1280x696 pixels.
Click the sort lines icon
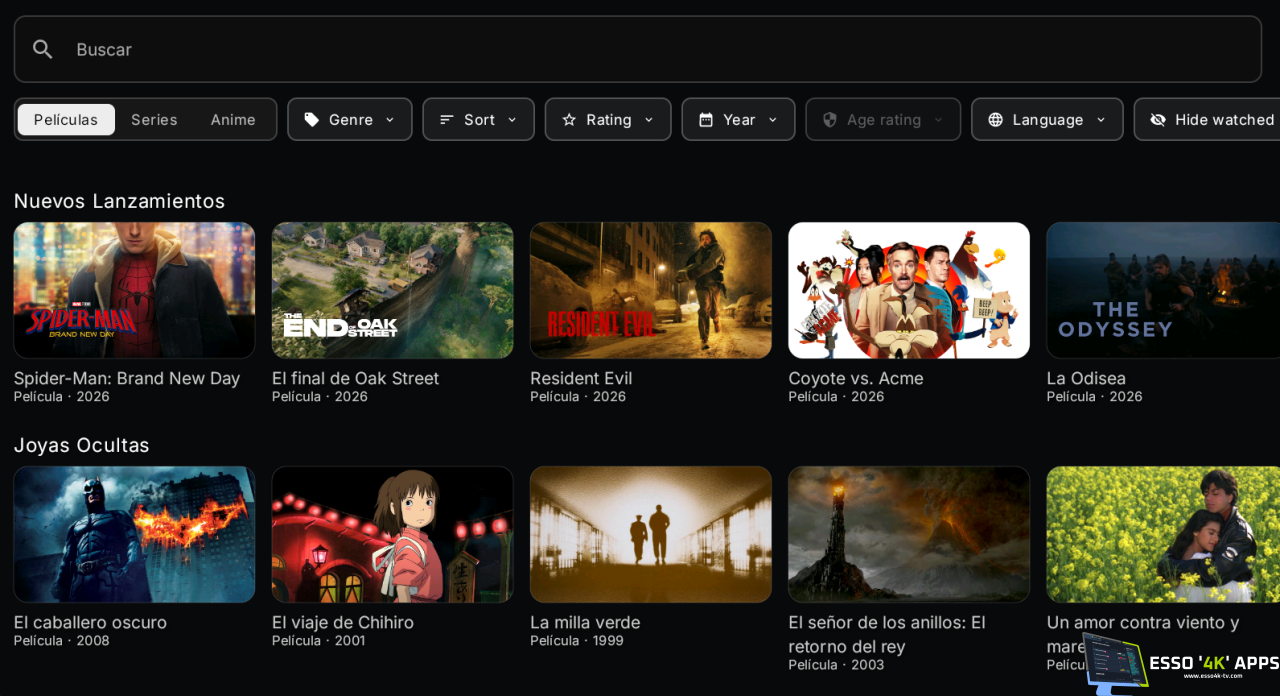[447, 120]
